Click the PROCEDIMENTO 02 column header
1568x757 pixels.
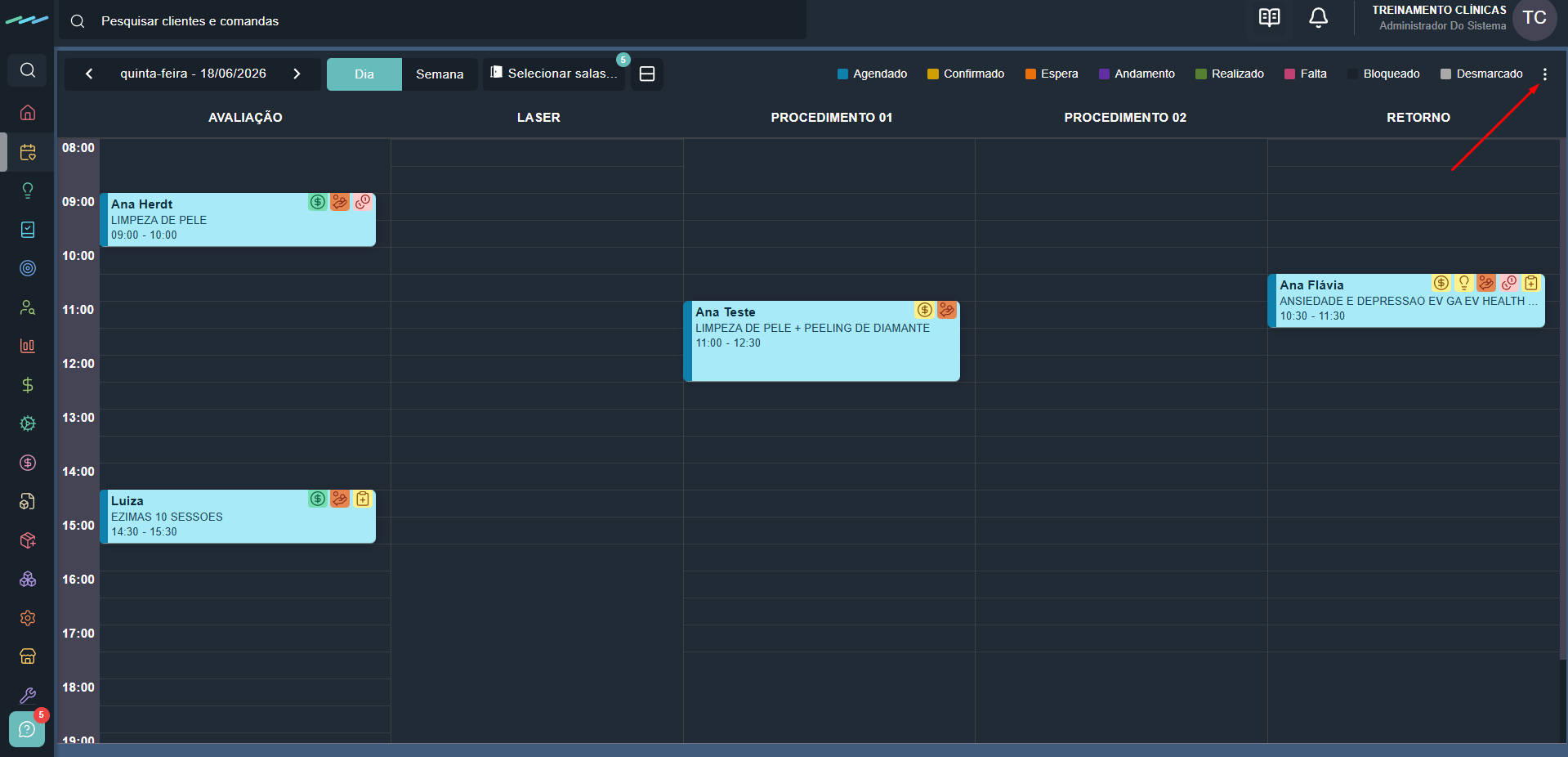1125,118
